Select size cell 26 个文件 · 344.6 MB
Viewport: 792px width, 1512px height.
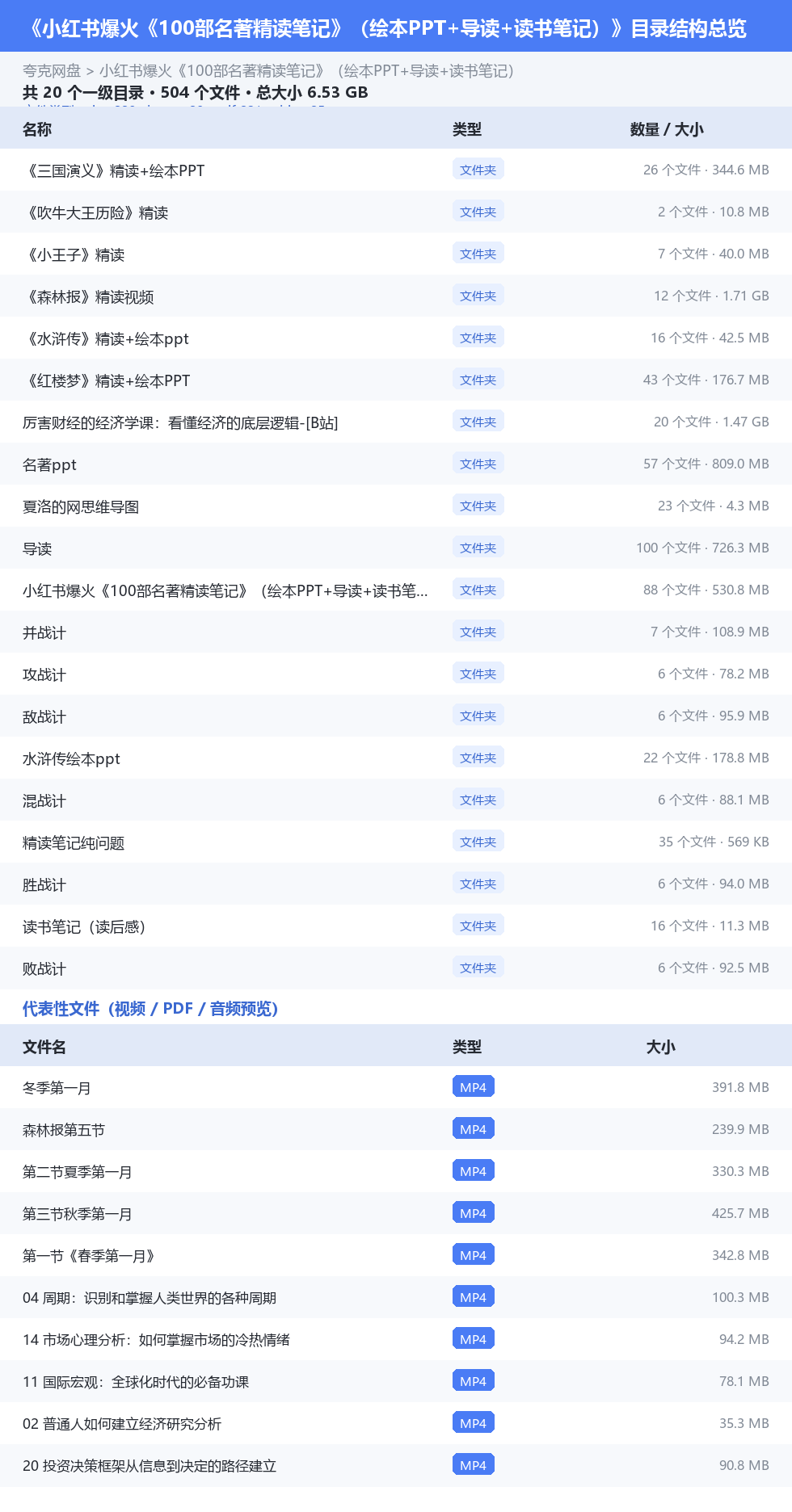tap(706, 170)
